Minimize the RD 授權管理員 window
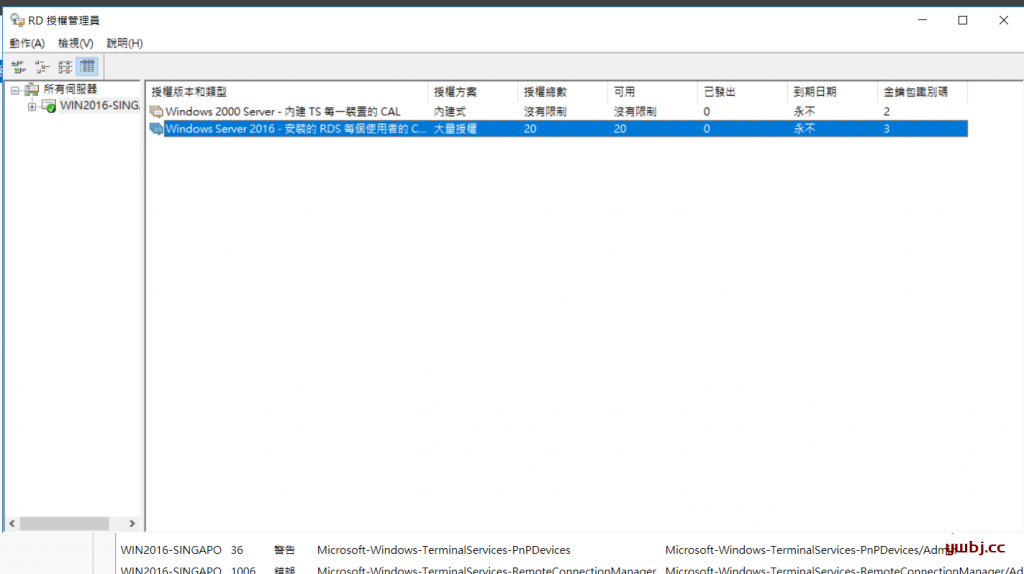This screenshot has height=574, width=1024. point(922,20)
